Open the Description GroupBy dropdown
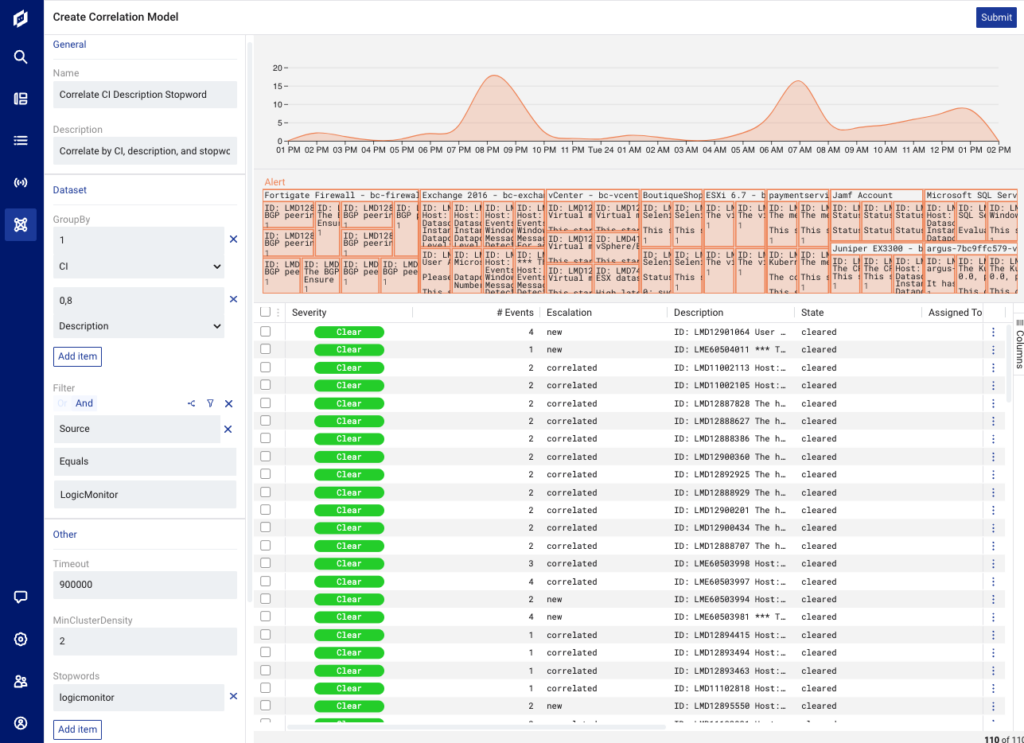 click(x=138, y=326)
